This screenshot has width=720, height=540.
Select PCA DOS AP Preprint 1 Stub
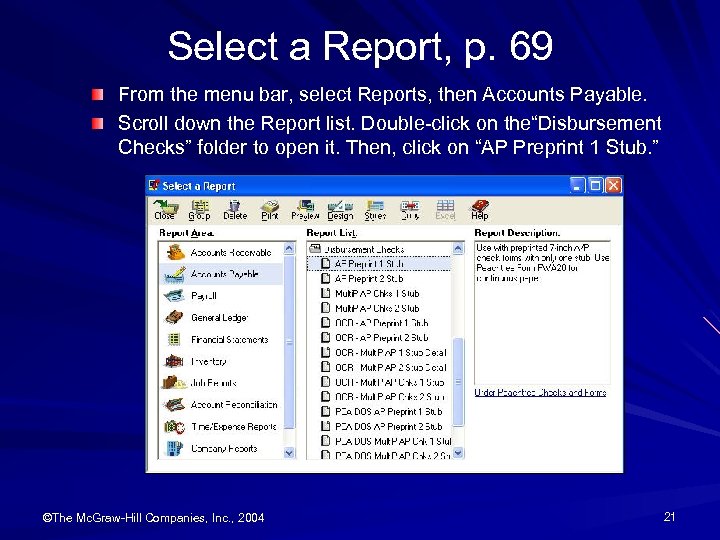pyautogui.click(x=382, y=411)
